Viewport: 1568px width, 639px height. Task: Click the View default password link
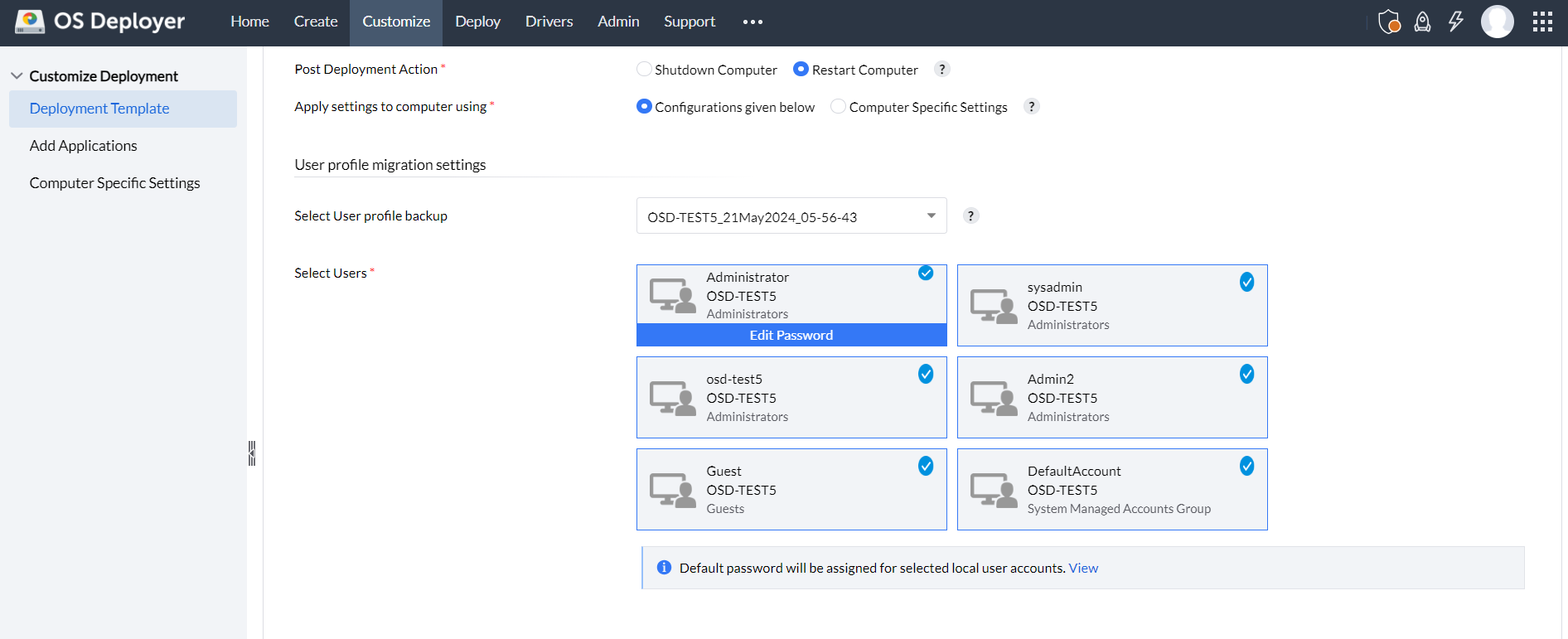tap(1083, 569)
